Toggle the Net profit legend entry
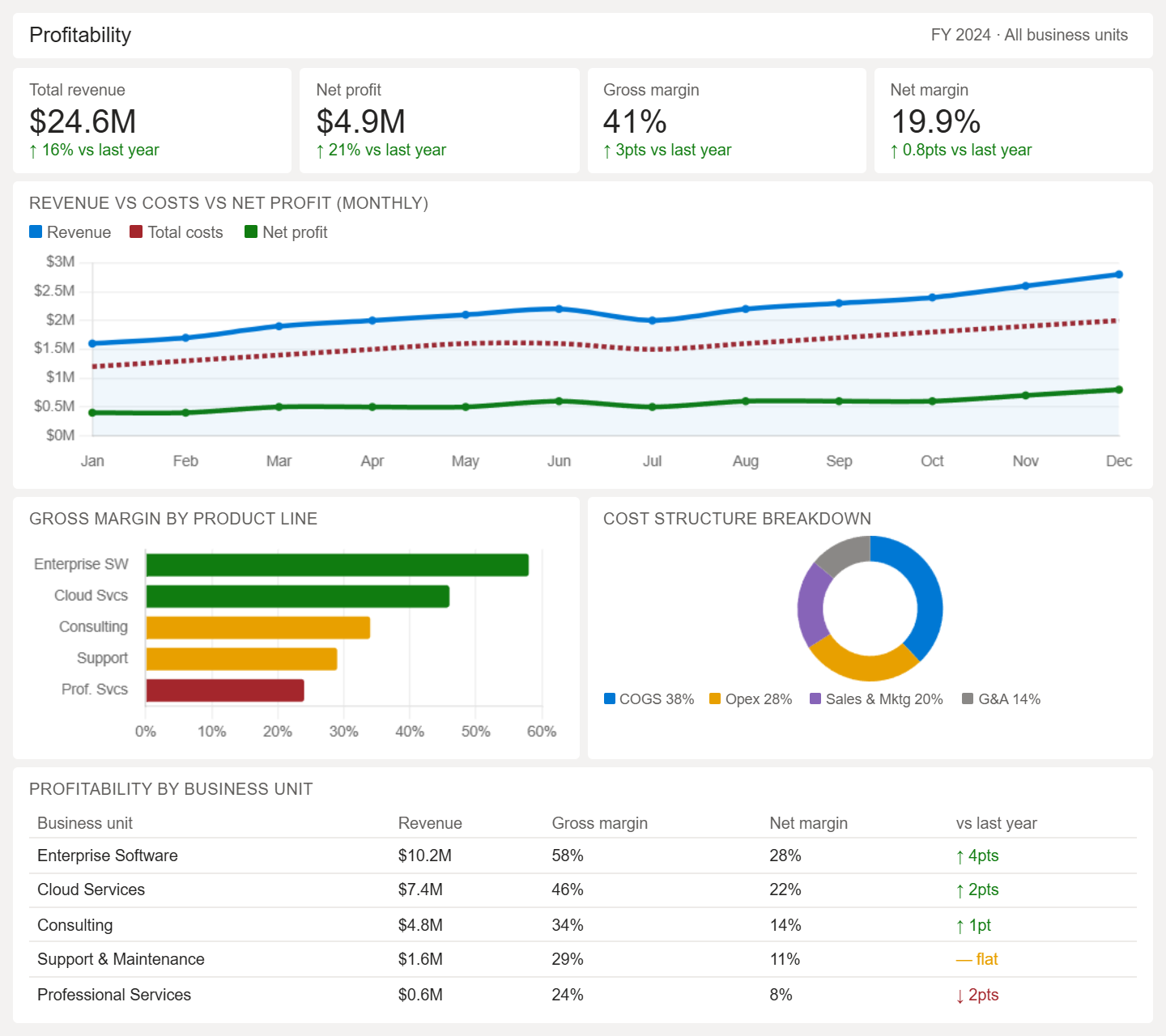 click(x=286, y=232)
